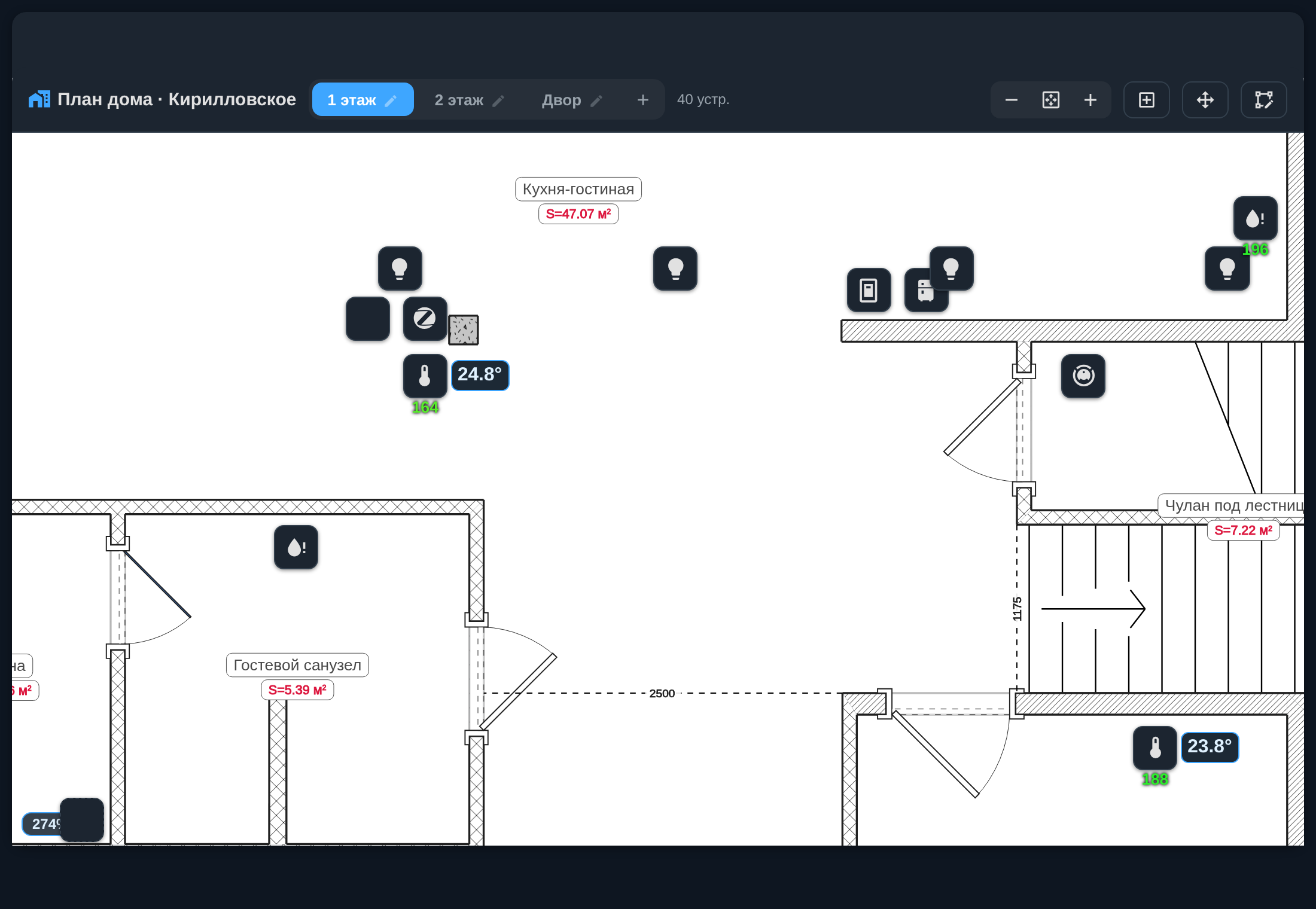
Task: Select the Zigbee coordinator device icon
Action: click(425, 318)
